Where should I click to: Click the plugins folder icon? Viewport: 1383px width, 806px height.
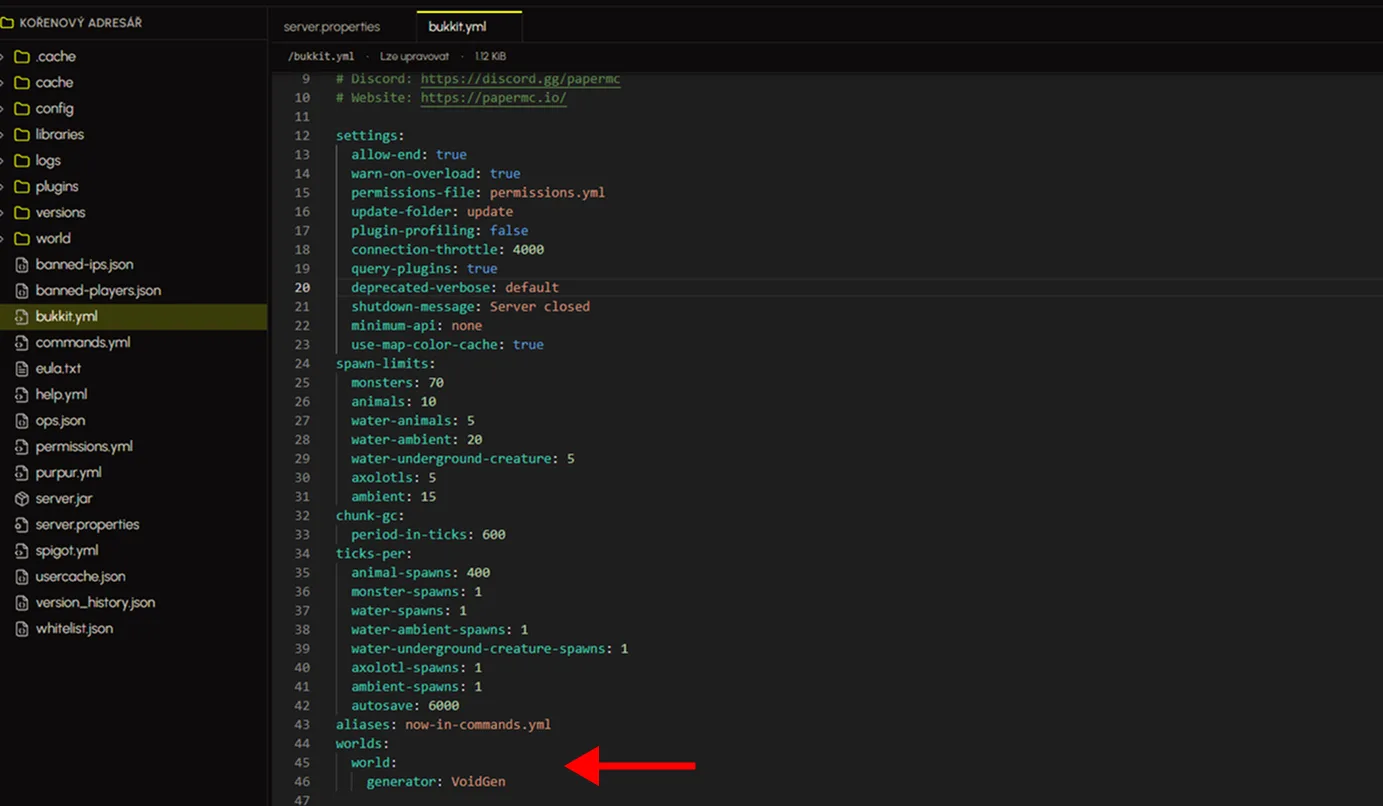coord(22,187)
